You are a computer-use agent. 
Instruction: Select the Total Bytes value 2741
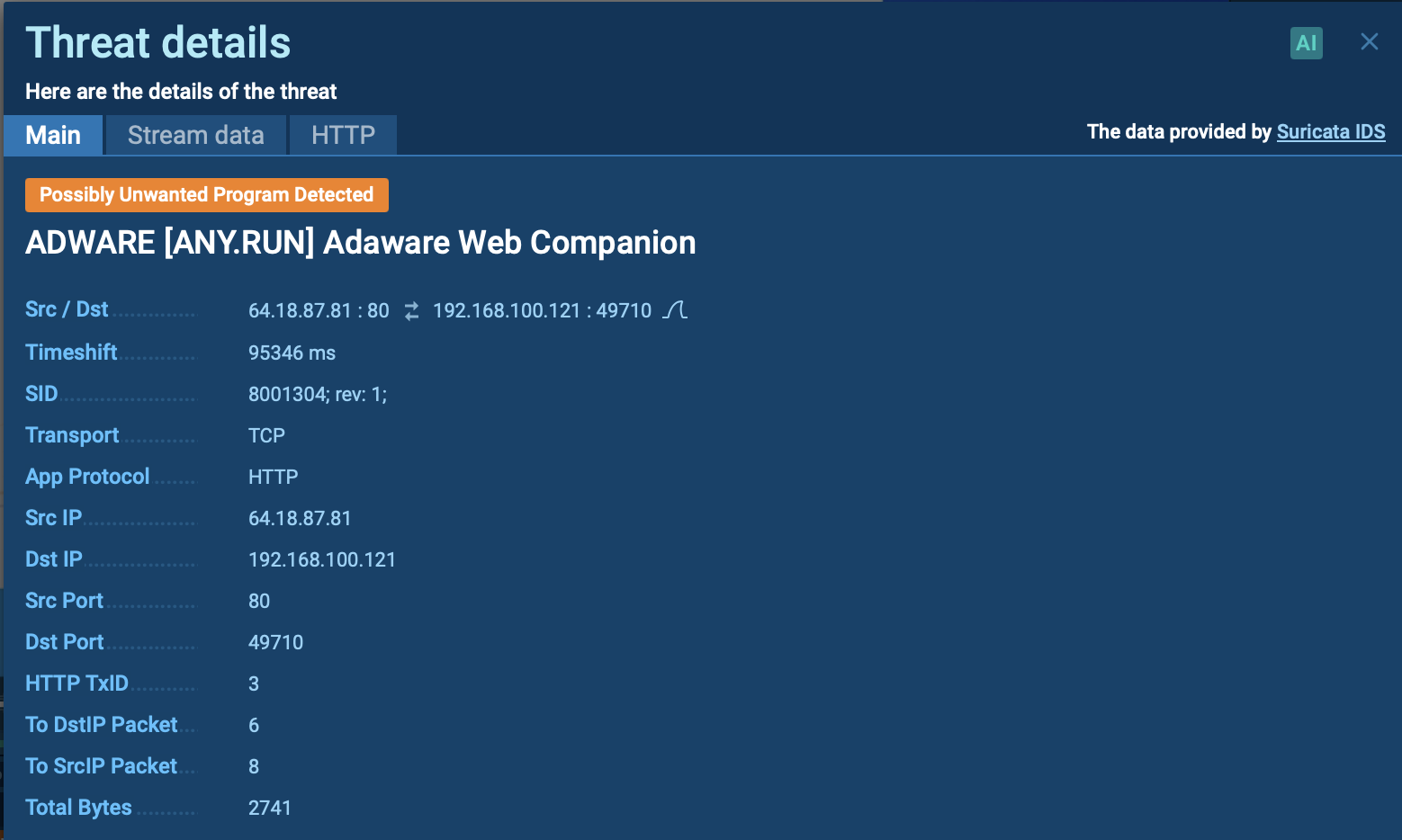click(x=269, y=808)
